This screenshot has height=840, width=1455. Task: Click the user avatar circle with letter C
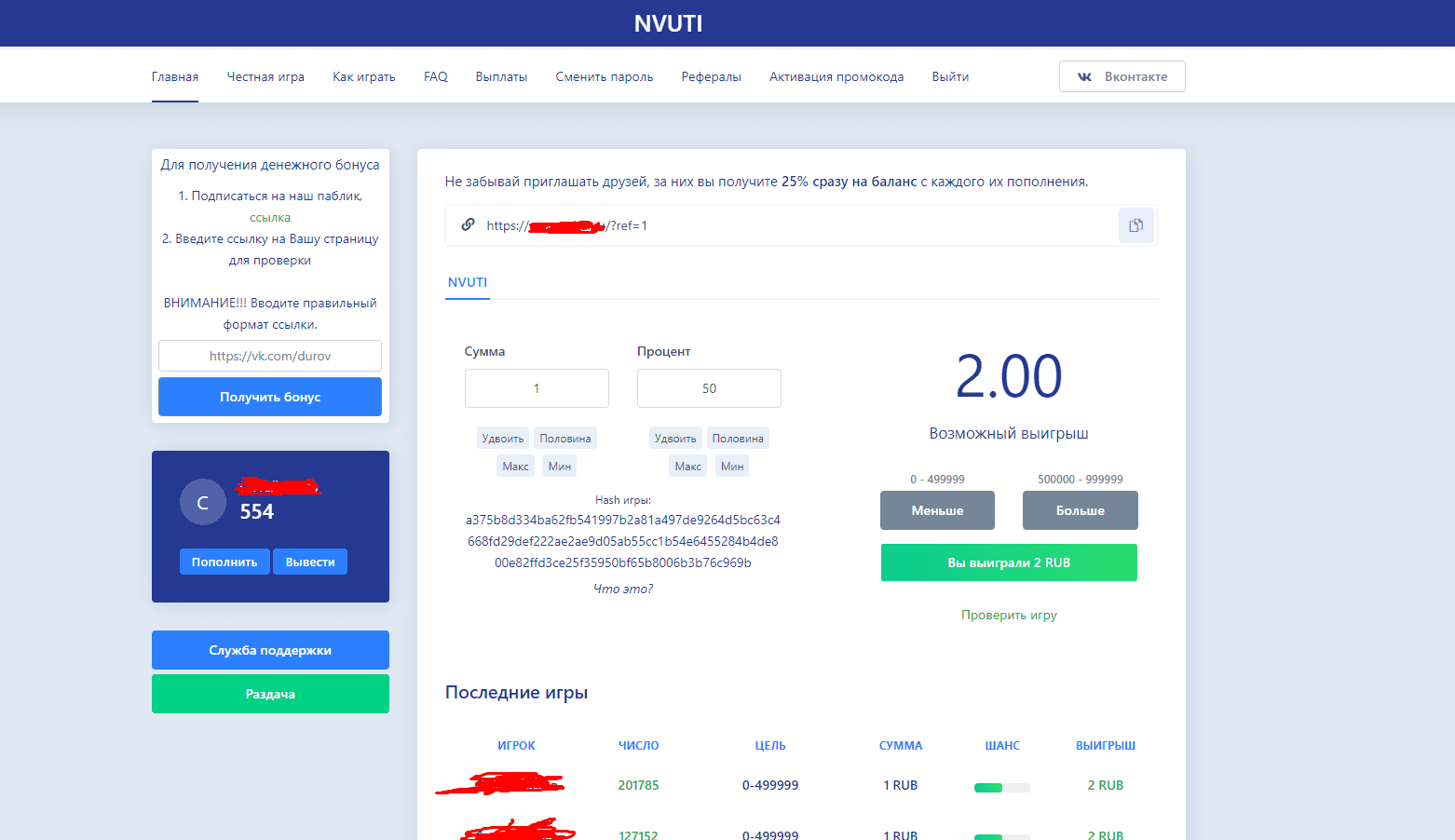click(x=202, y=503)
